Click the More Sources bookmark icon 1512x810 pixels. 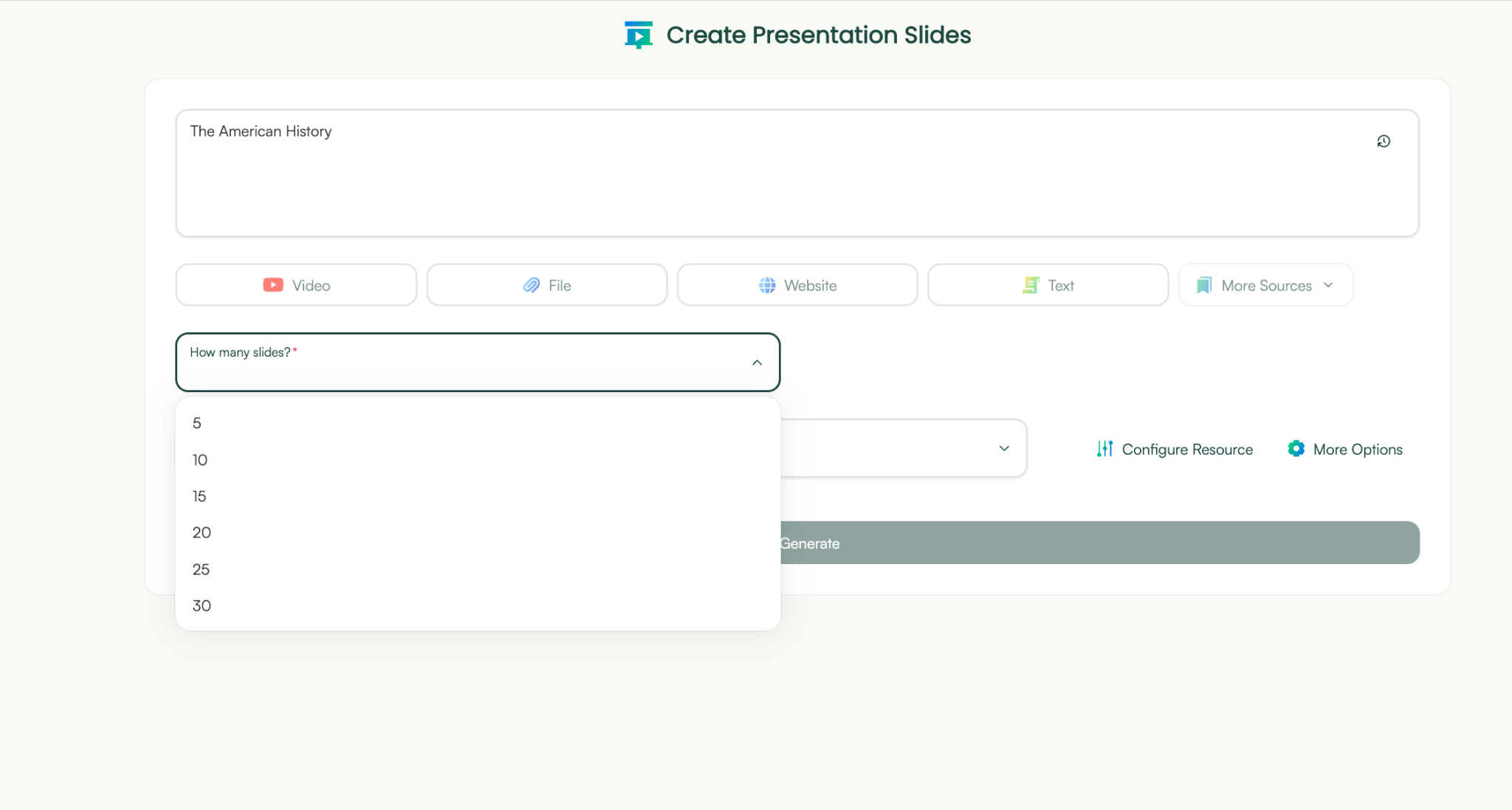tap(1204, 285)
